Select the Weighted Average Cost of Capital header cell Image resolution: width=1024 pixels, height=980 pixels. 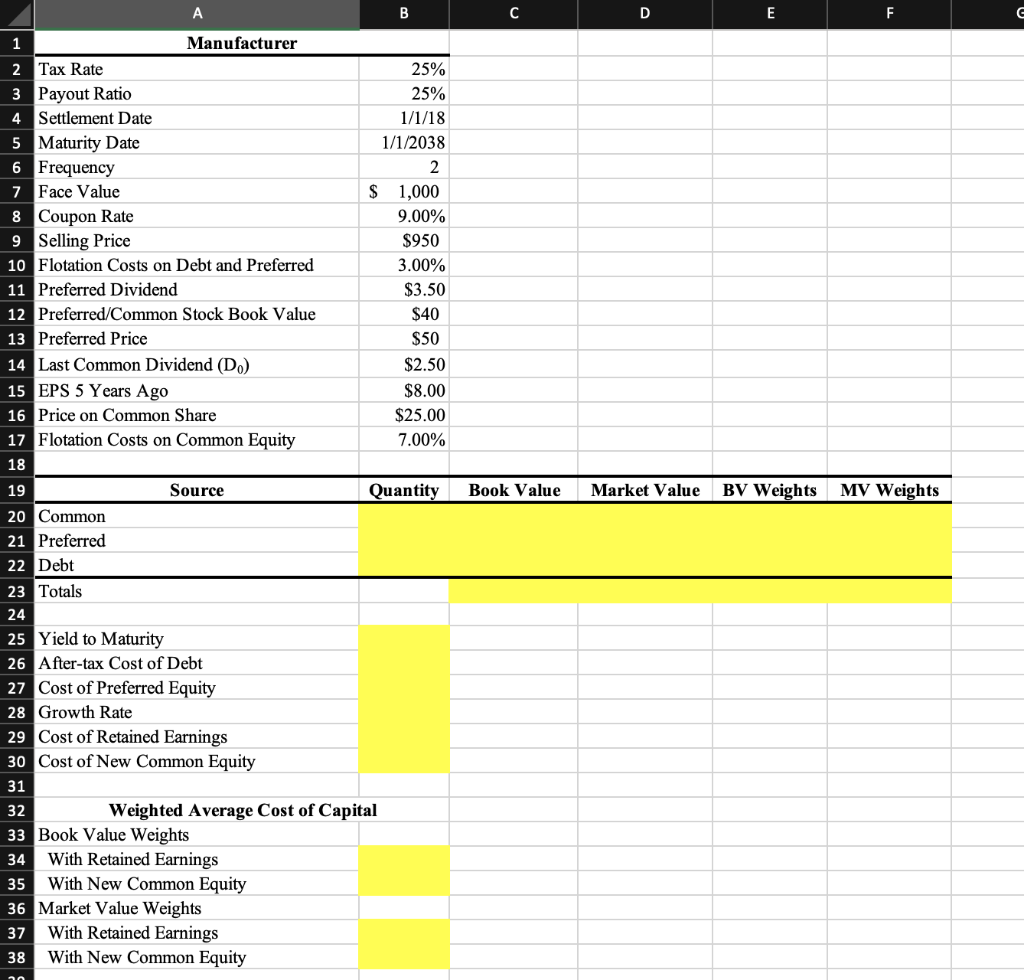tap(242, 810)
